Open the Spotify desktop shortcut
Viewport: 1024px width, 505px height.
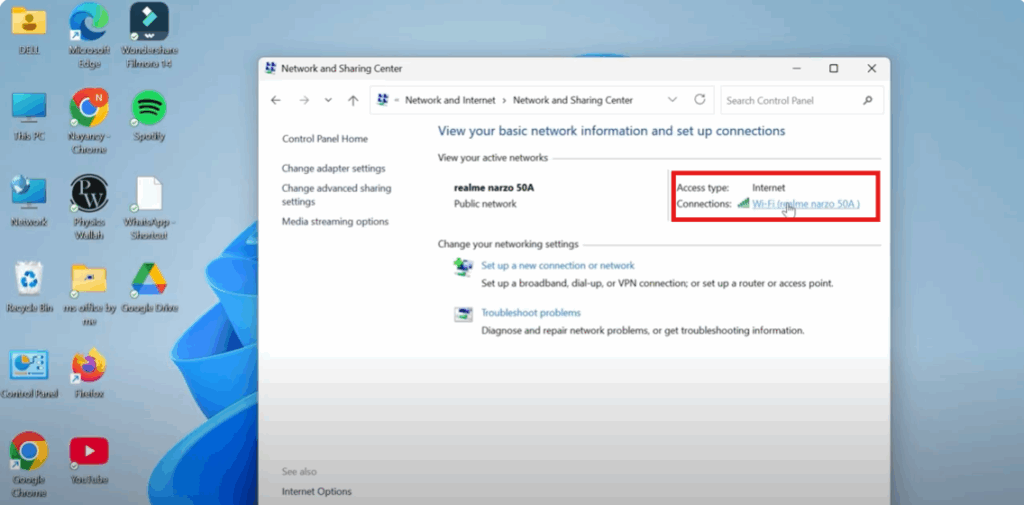[x=149, y=108]
